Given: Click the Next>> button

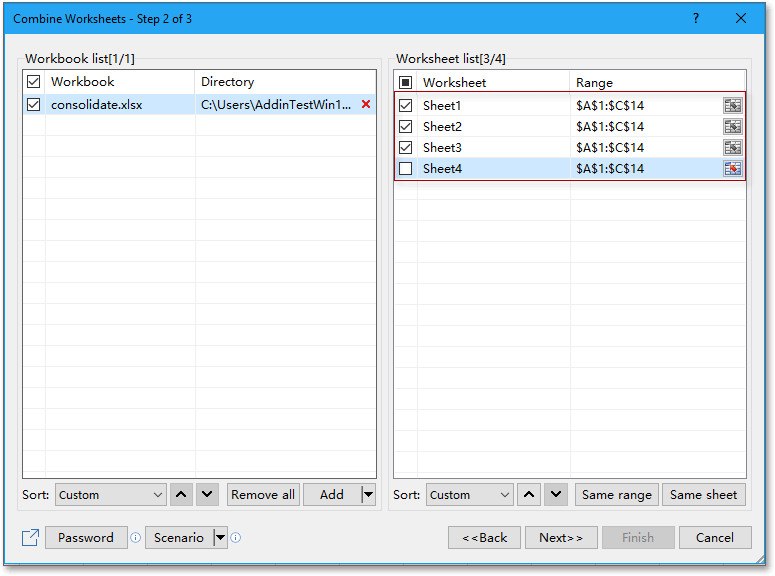Looking at the screenshot, I should [561, 538].
